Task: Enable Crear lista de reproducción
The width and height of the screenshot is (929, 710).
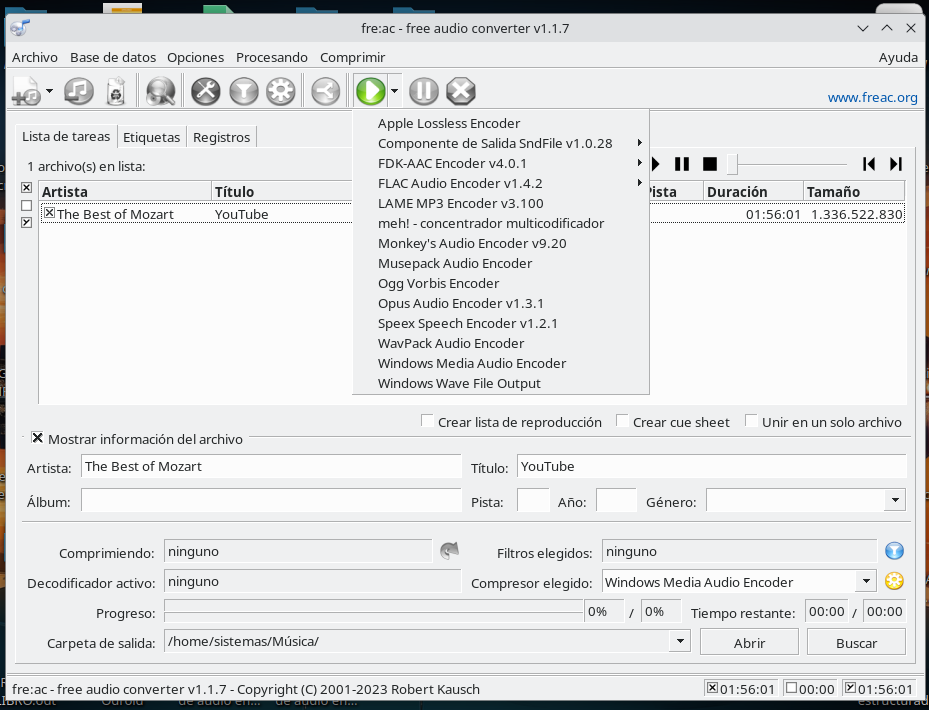Action: [427, 421]
